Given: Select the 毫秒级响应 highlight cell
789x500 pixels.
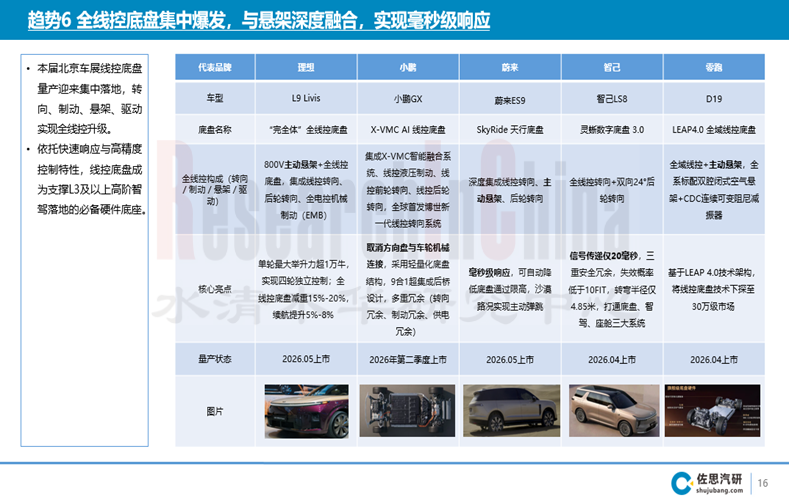Looking at the screenshot, I should tap(510, 289).
